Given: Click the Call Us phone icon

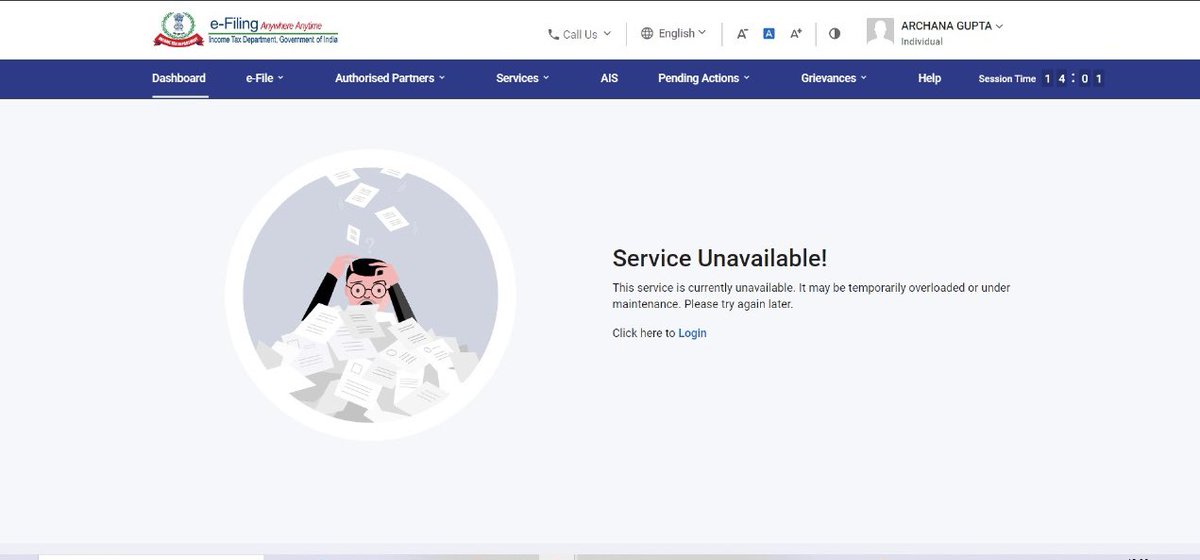Looking at the screenshot, I should (553, 34).
